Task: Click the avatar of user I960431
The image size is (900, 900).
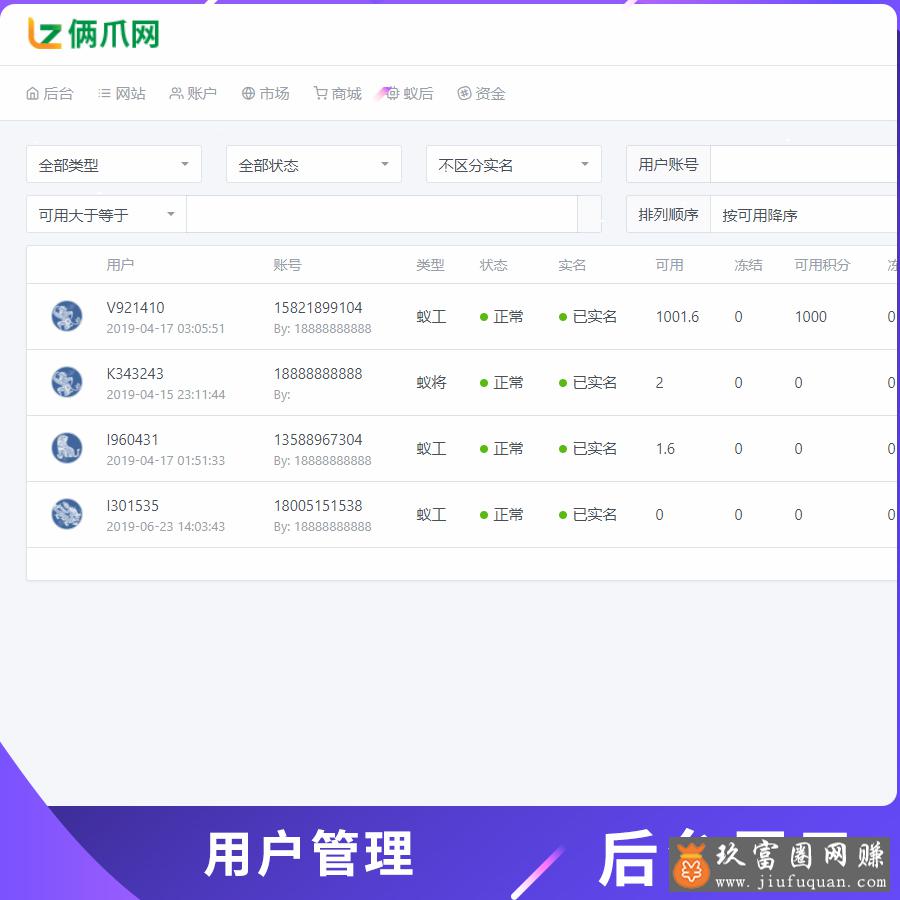Action: (67, 448)
